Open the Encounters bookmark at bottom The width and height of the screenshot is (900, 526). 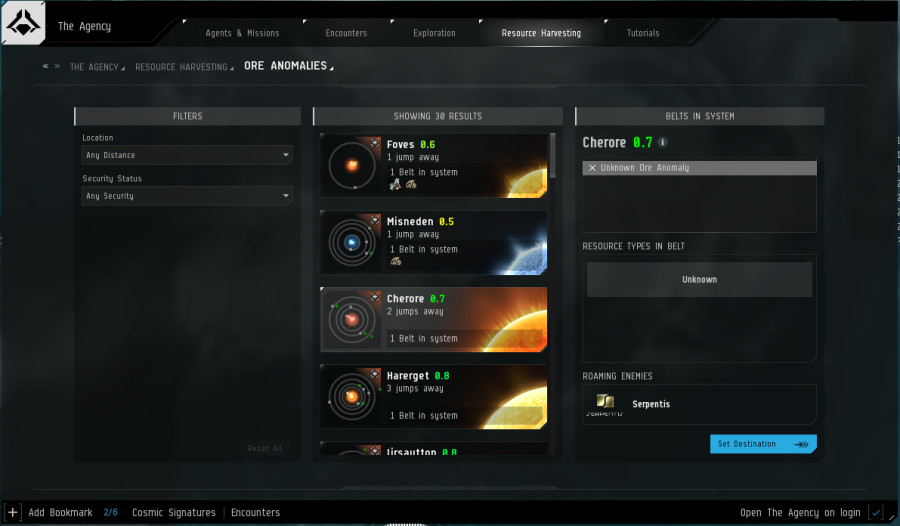(255, 512)
